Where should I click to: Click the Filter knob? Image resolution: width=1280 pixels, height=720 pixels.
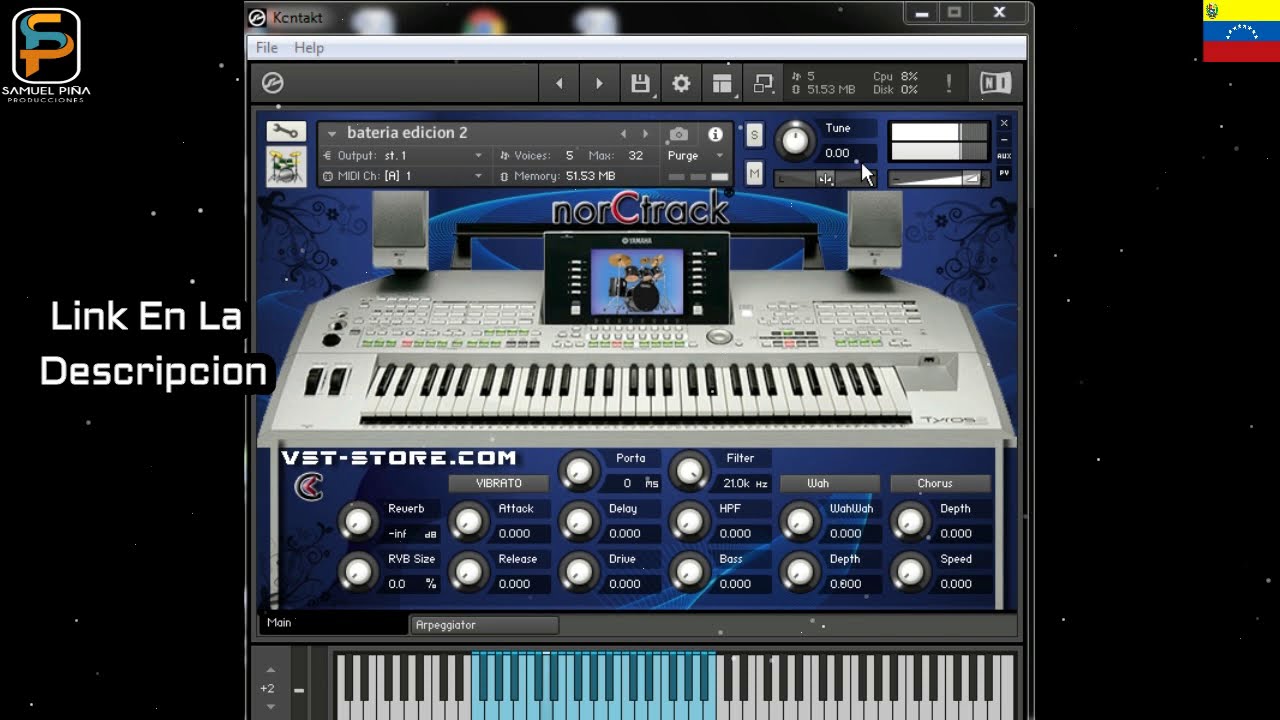point(689,470)
